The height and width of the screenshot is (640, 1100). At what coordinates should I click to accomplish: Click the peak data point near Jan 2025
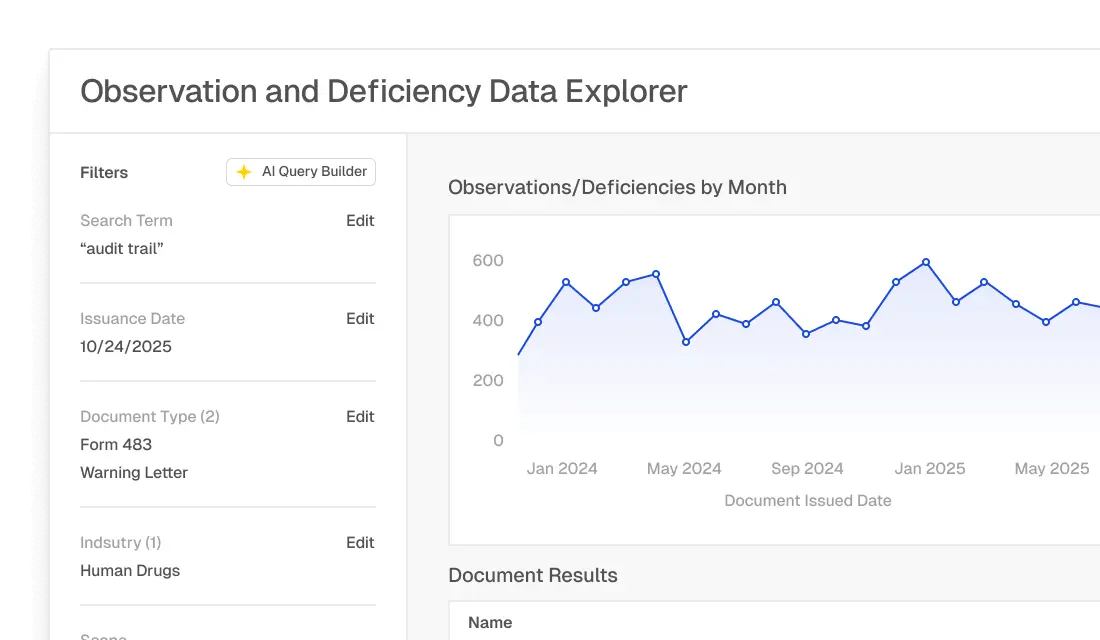pos(925,262)
